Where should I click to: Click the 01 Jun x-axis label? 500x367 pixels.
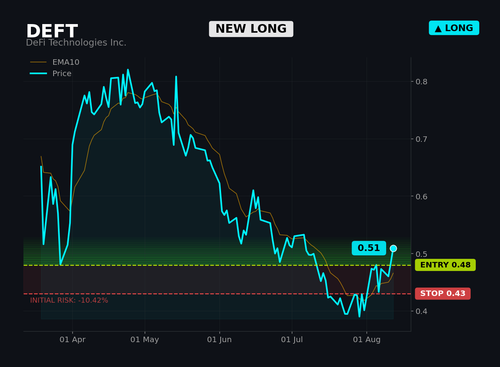[219, 340]
